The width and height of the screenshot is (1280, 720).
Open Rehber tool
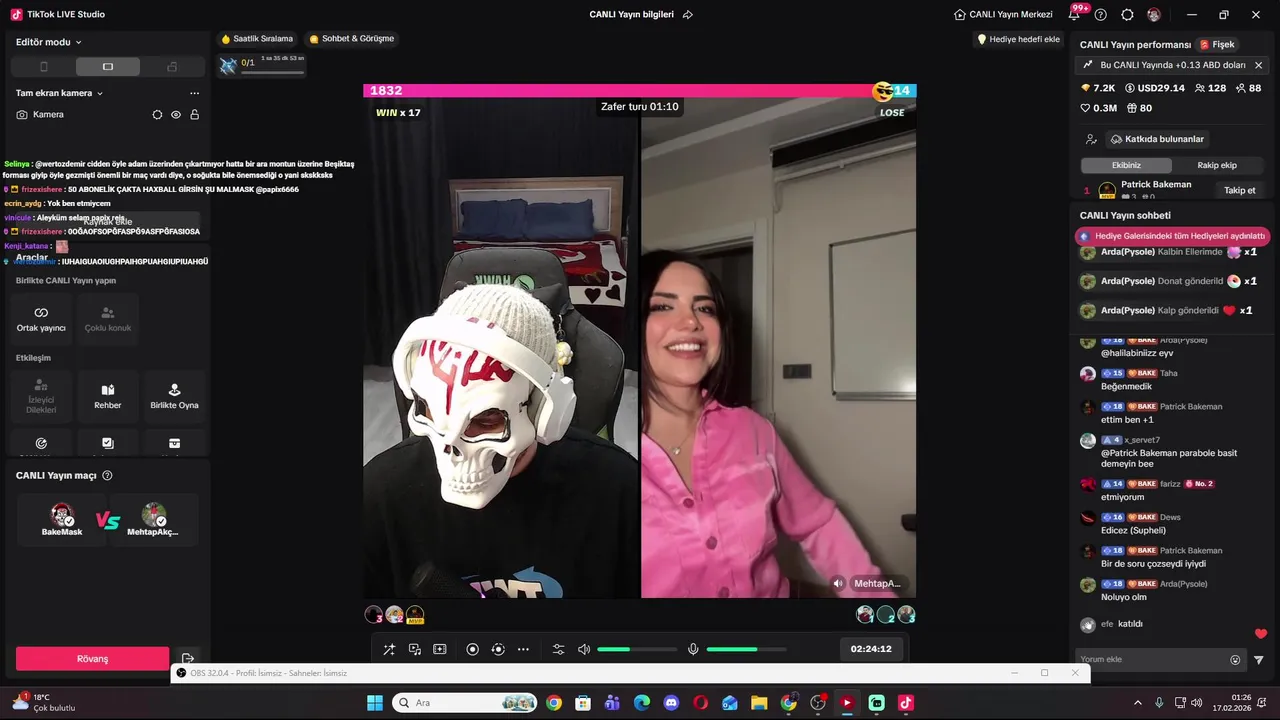tap(108, 396)
